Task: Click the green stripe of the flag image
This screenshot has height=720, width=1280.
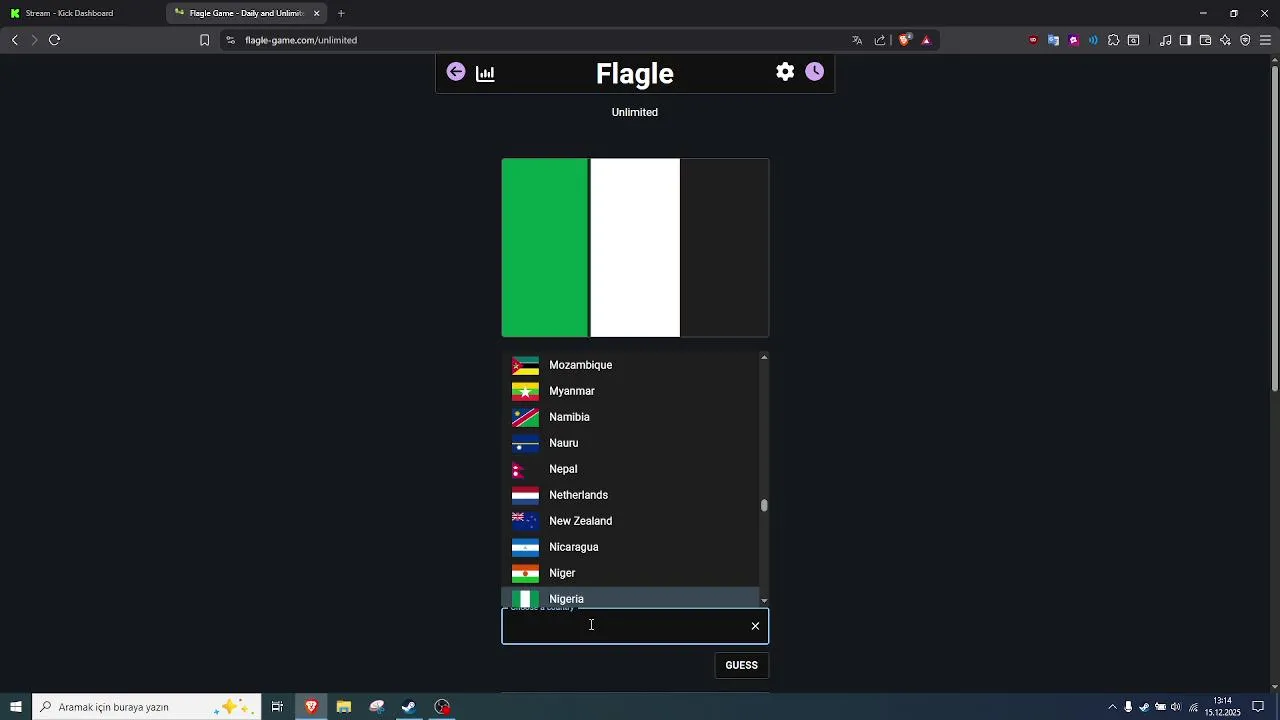Action: pyautogui.click(x=545, y=248)
